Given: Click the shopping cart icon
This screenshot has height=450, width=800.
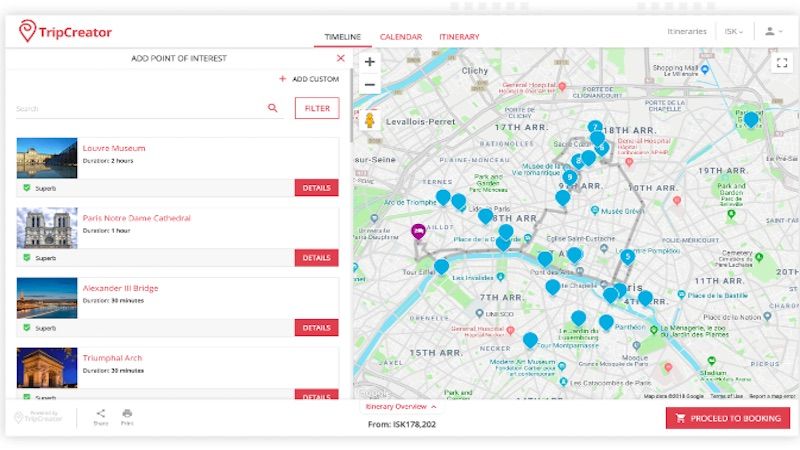Looking at the screenshot, I should (680, 418).
